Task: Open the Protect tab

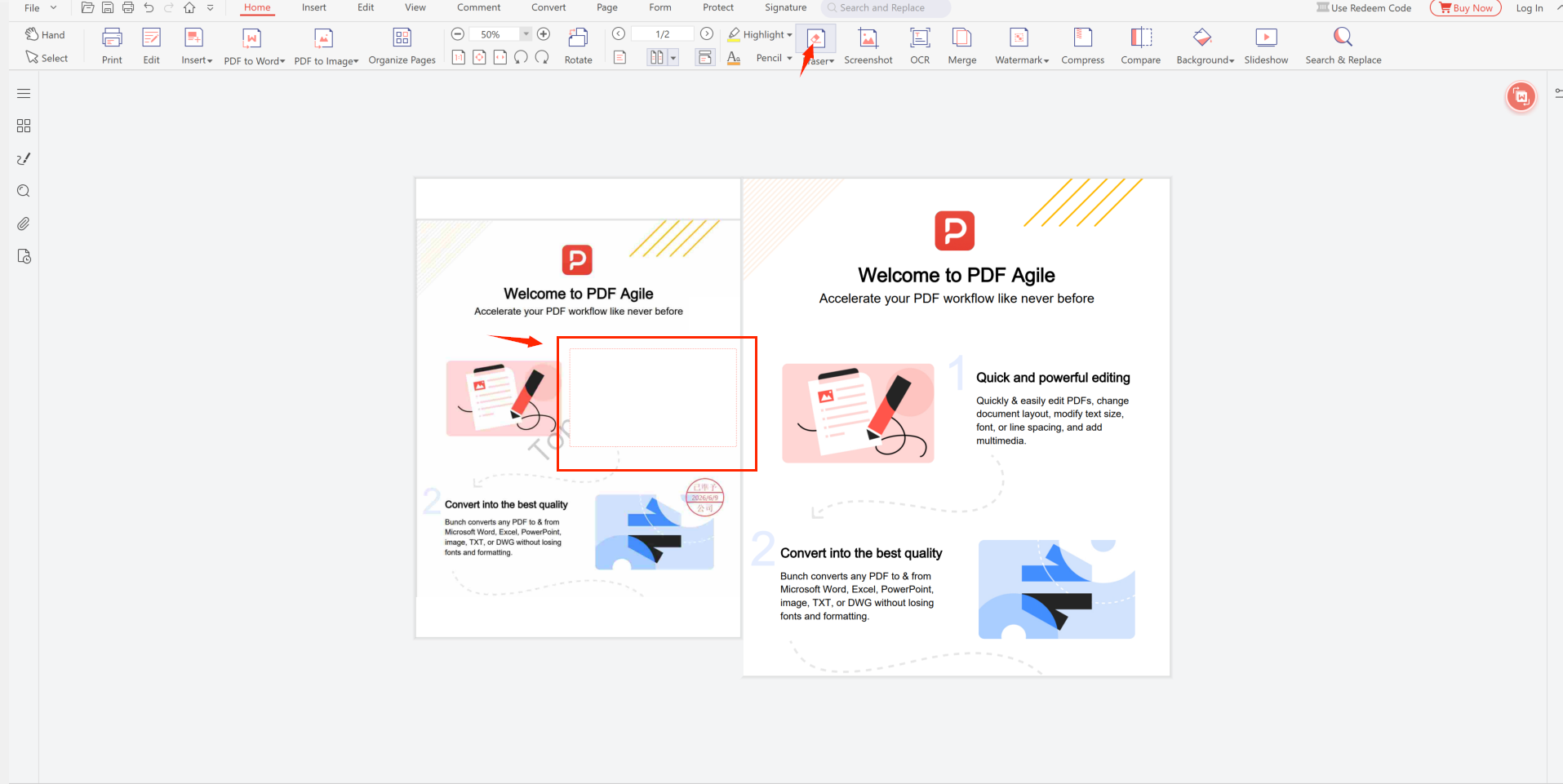Action: (x=718, y=7)
